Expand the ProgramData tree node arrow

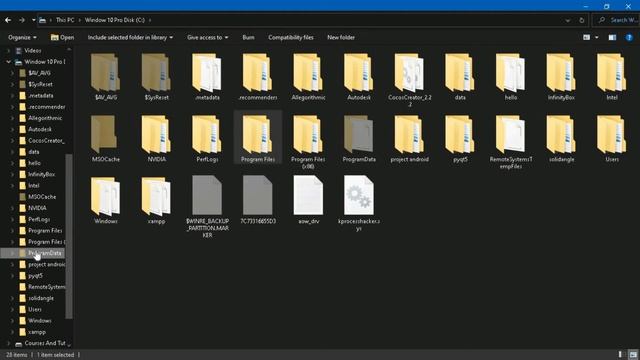[x=12, y=253]
